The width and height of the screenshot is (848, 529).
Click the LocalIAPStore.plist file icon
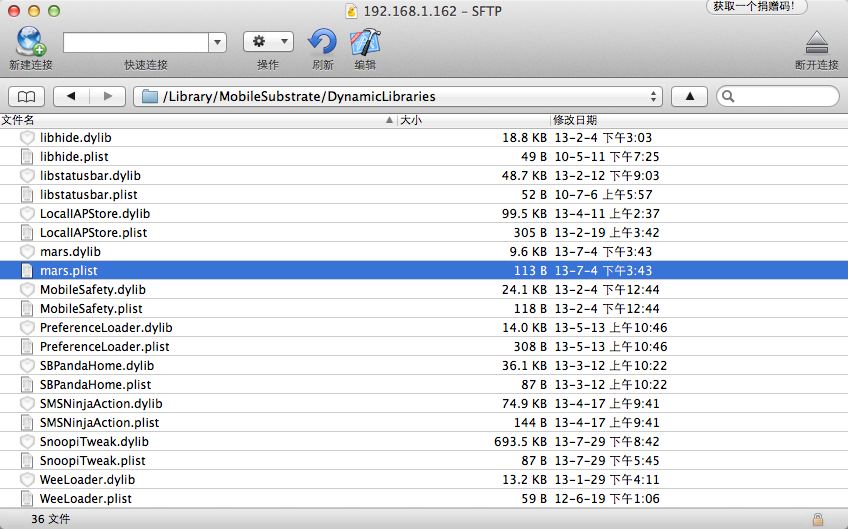point(26,233)
